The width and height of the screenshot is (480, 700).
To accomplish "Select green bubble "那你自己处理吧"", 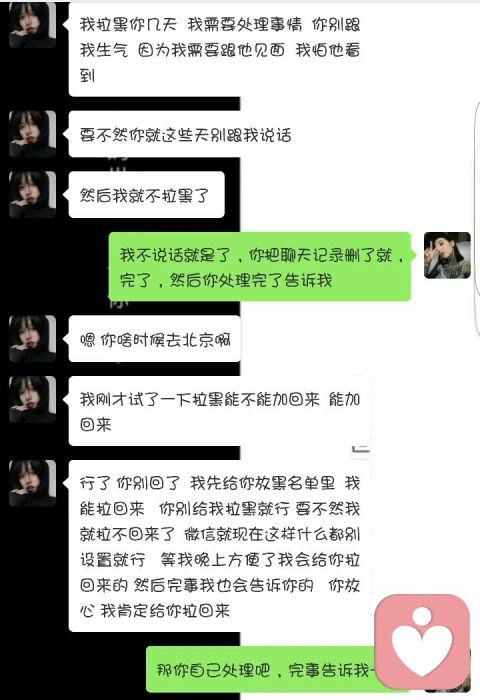I will coord(262,669).
